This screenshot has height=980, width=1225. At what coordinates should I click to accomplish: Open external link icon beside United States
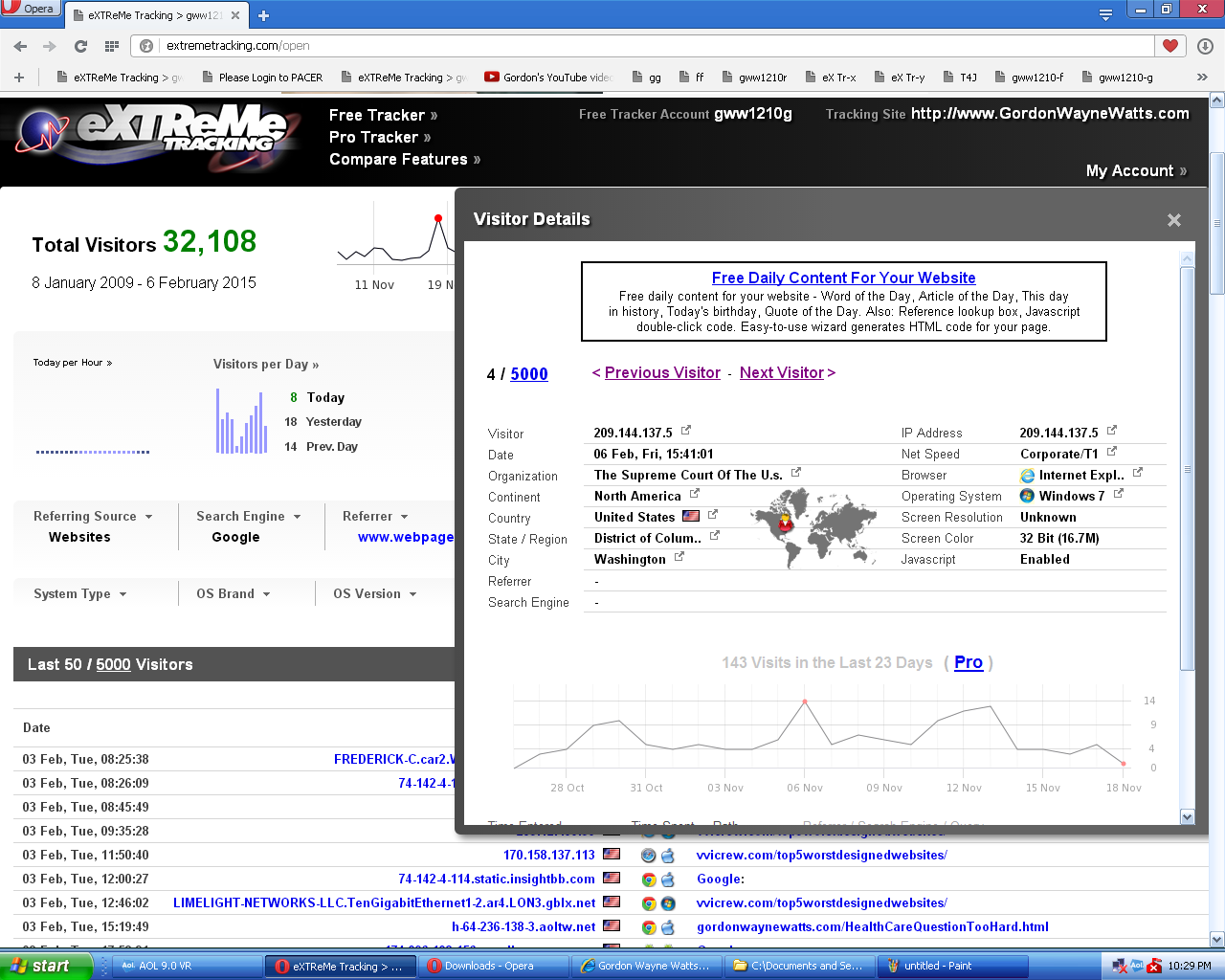click(x=712, y=515)
